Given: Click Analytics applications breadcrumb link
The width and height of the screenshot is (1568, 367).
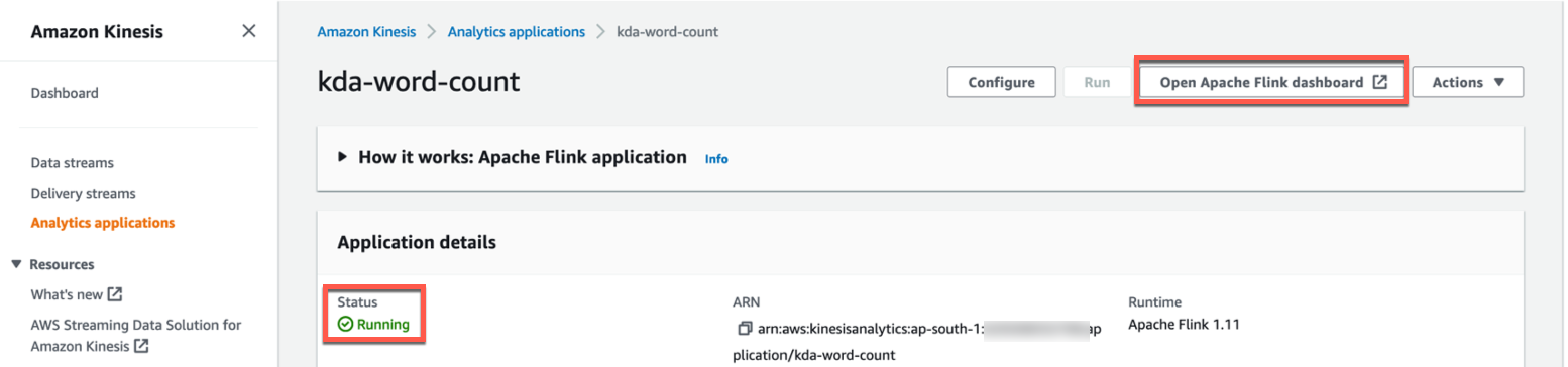Looking at the screenshot, I should coord(516,32).
